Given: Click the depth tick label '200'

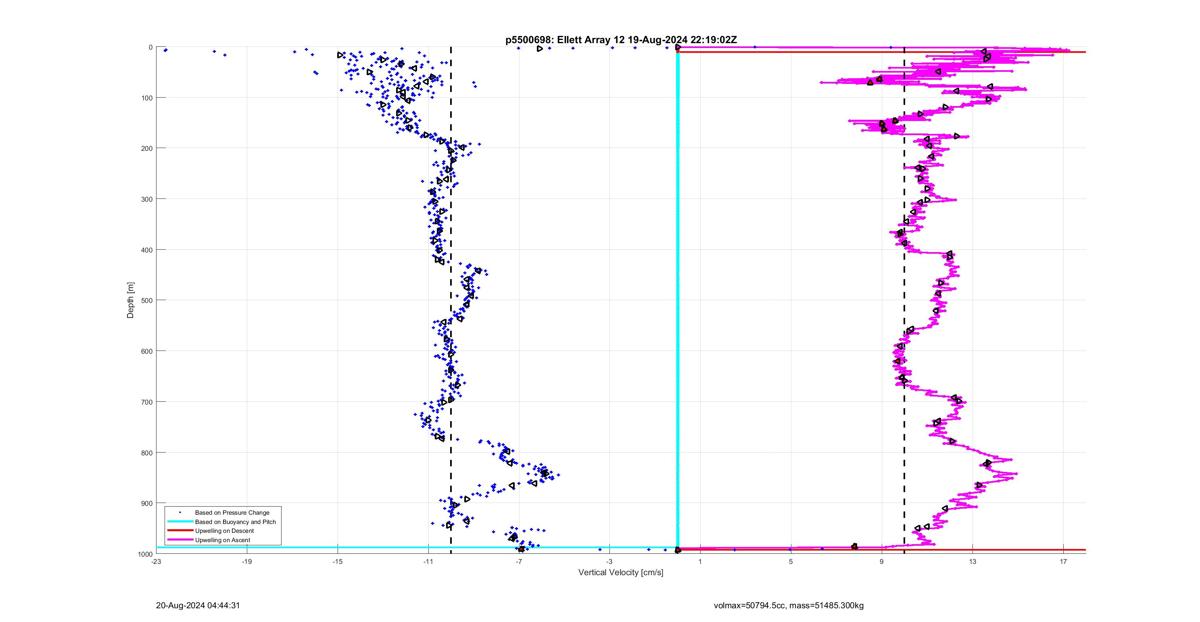Looking at the screenshot, I should click(x=146, y=148).
